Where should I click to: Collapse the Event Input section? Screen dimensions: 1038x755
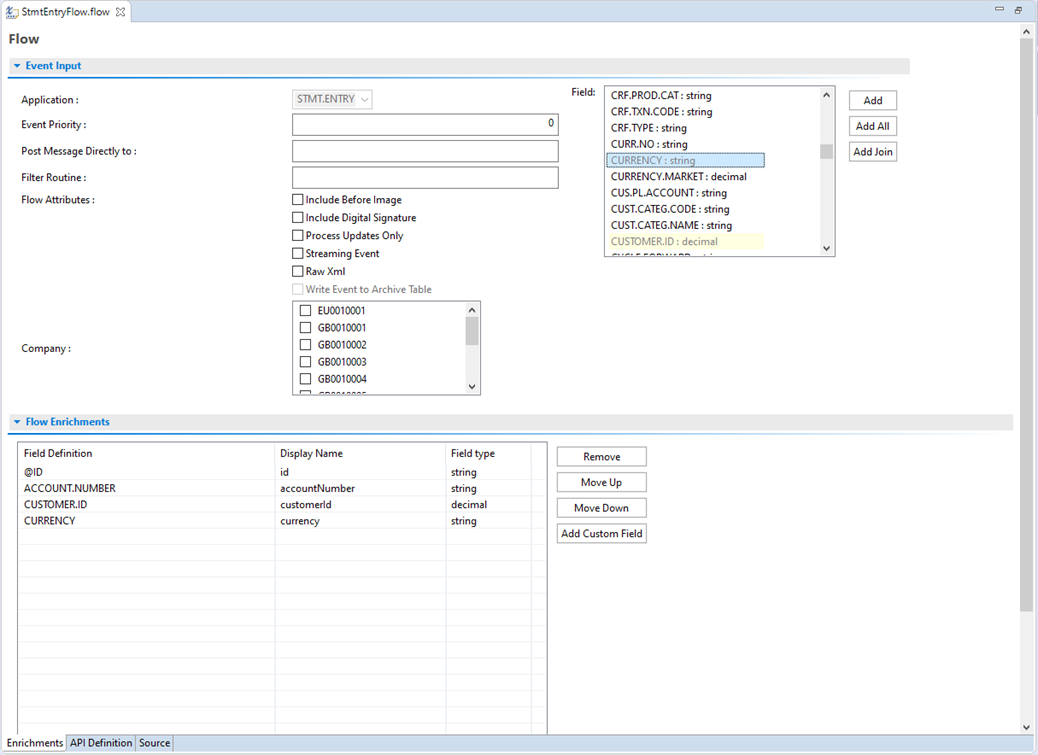tap(17, 66)
